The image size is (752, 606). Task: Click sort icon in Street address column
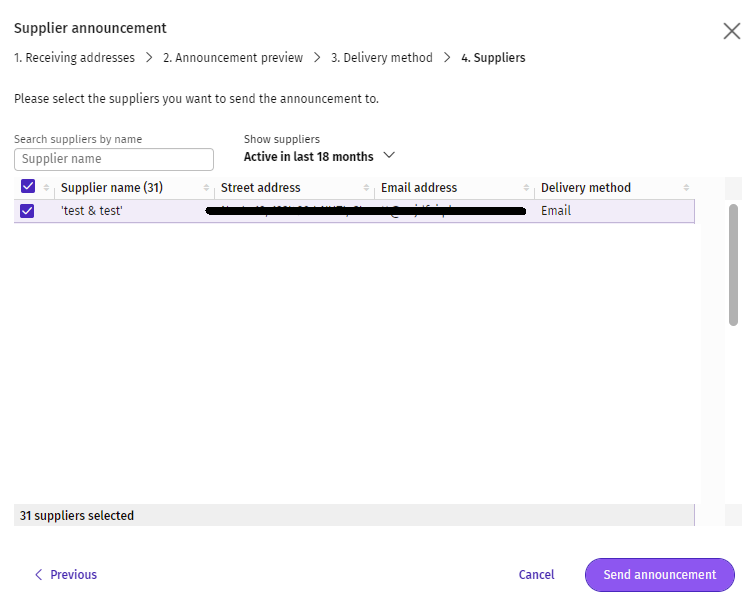click(366, 188)
